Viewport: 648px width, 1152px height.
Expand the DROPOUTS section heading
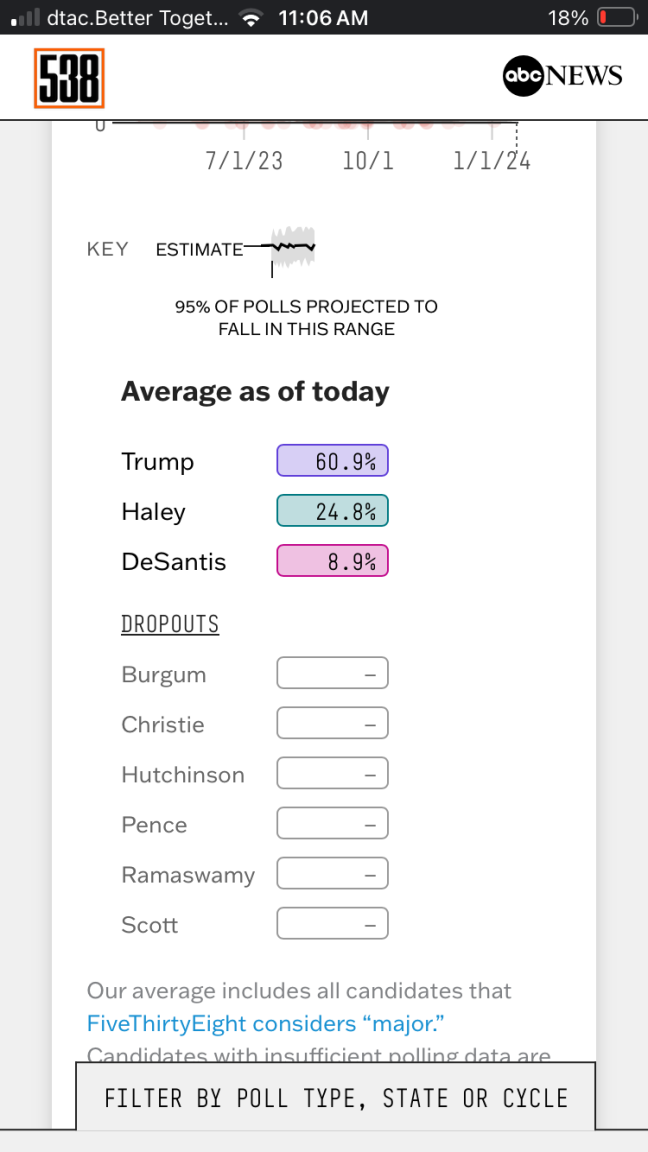[x=170, y=625]
